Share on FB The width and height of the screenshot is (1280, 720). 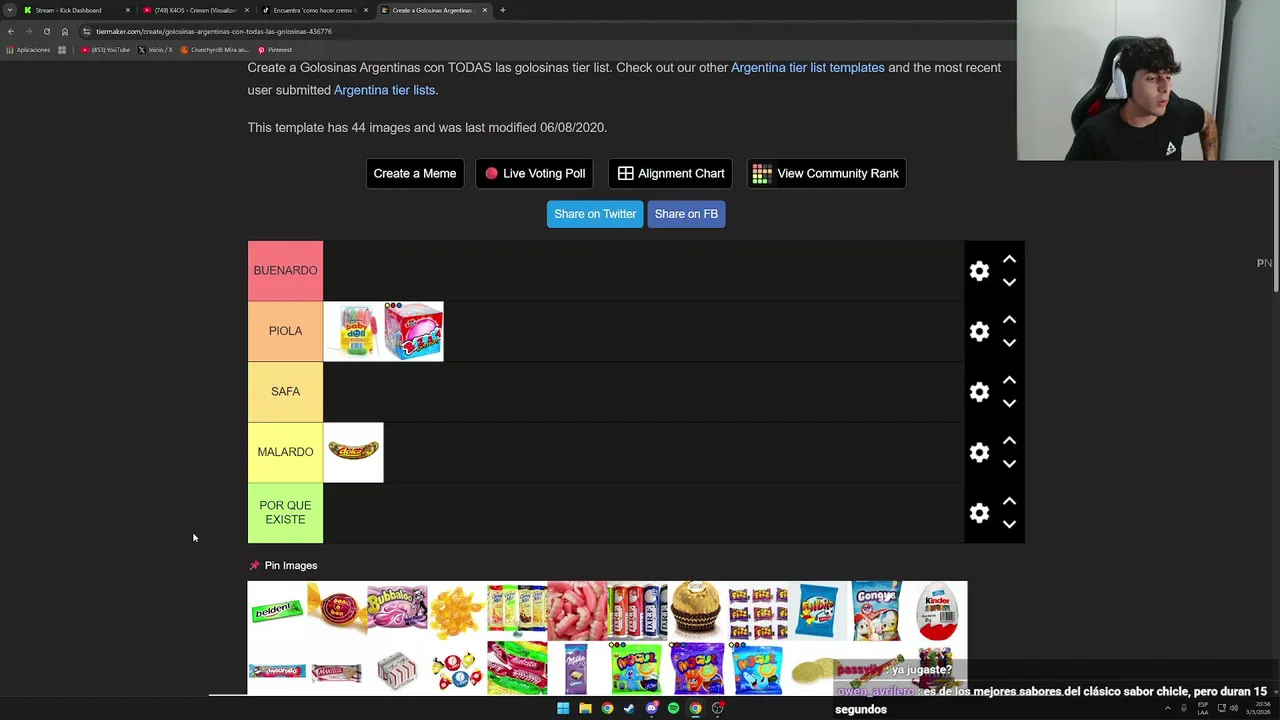tap(686, 214)
